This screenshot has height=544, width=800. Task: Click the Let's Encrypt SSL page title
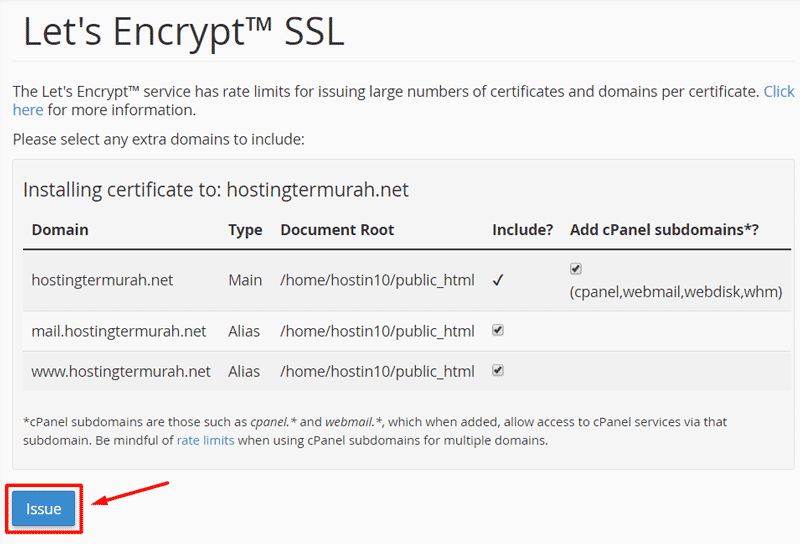click(184, 32)
